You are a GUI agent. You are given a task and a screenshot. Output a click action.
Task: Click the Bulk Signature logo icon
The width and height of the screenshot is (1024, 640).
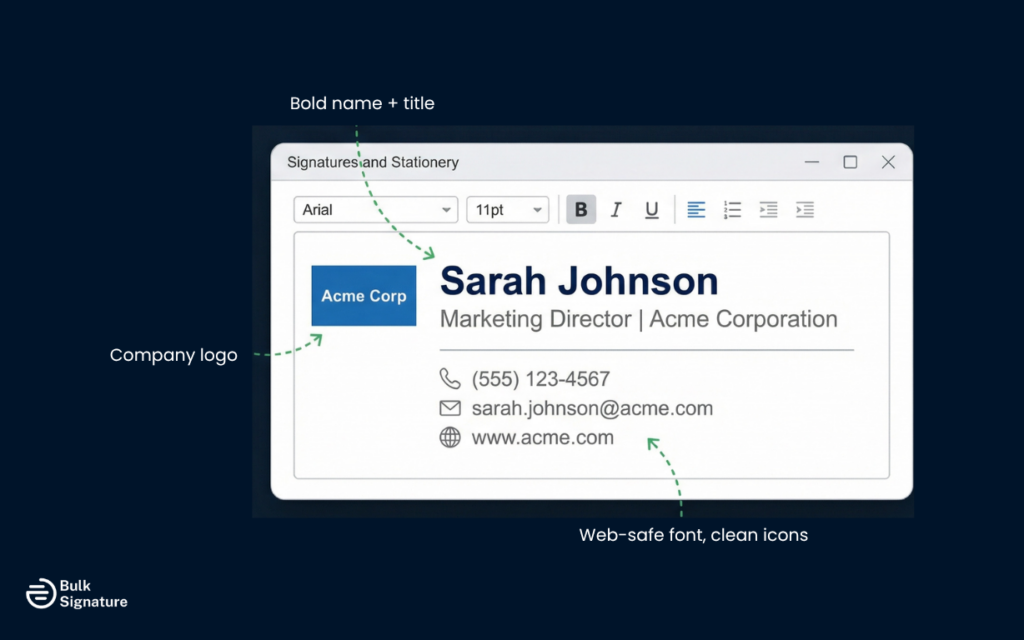(40, 593)
